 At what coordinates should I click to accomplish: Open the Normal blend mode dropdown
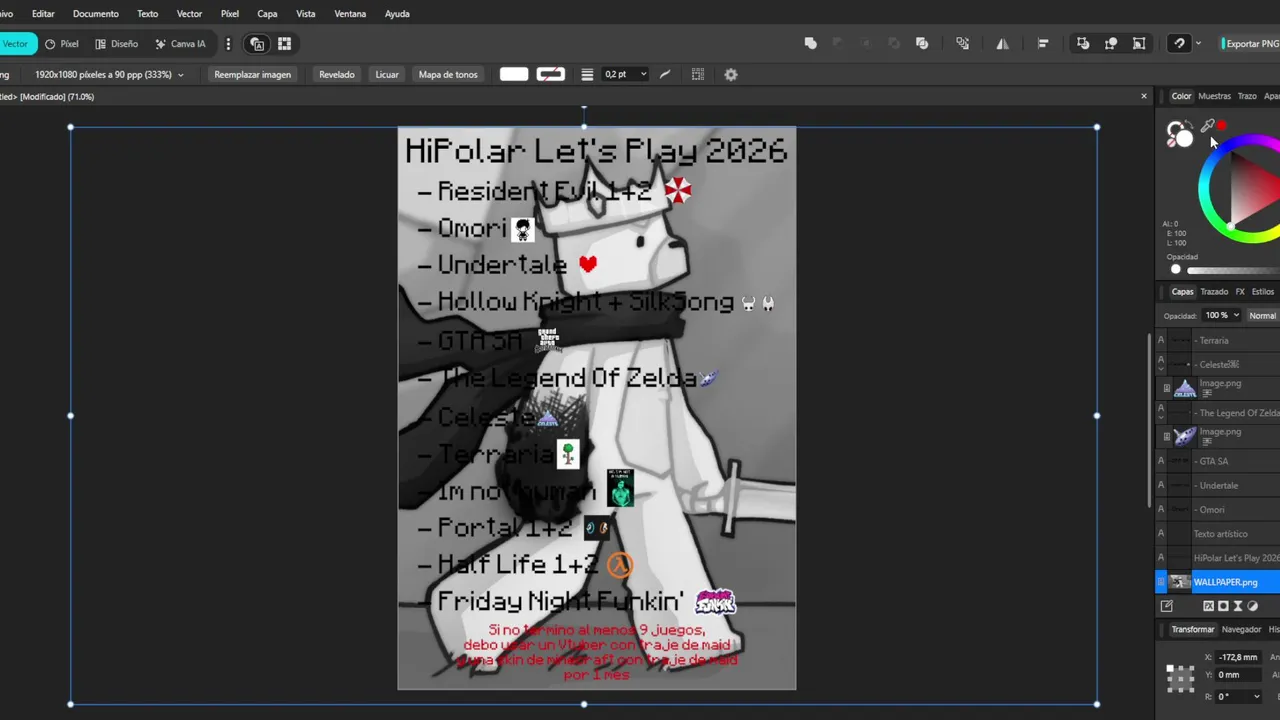1263,315
